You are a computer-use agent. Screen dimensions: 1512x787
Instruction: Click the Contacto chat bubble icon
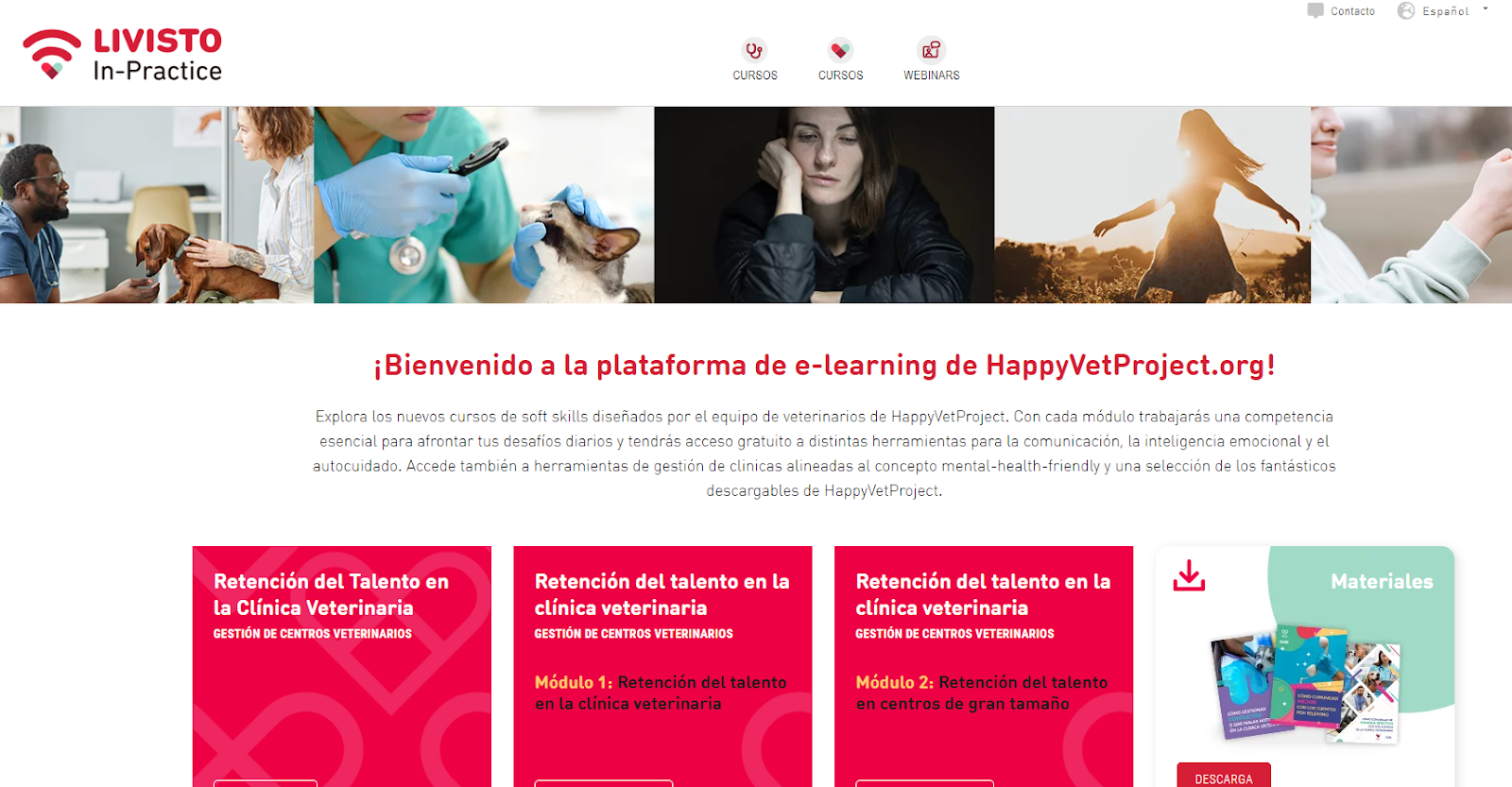click(x=1315, y=10)
